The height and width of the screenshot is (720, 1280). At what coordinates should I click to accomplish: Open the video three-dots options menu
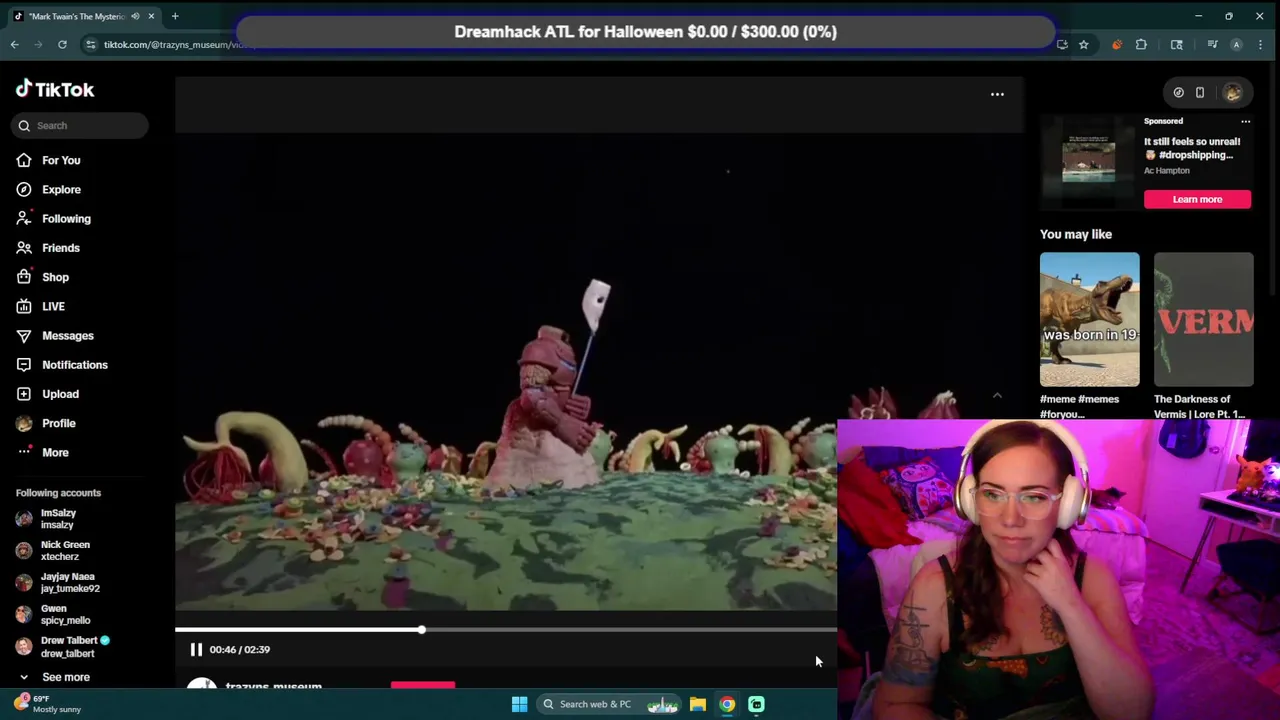coord(997,94)
